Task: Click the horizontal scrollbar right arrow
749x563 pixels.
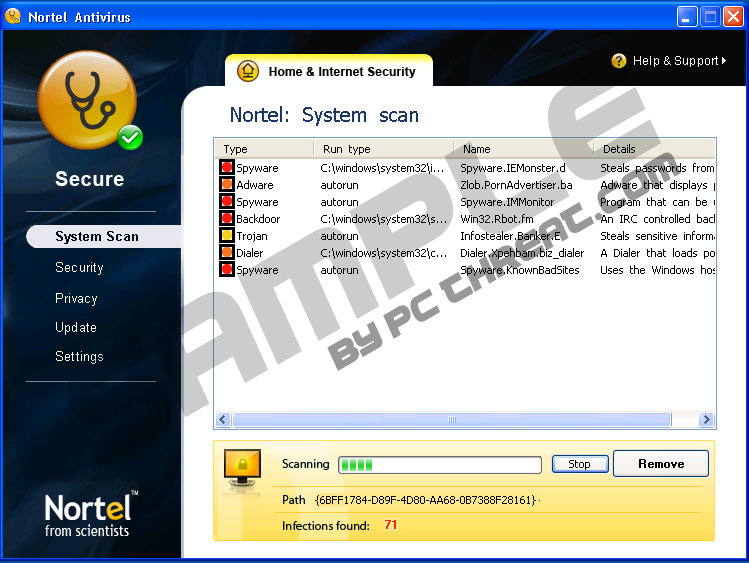Action: click(x=707, y=420)
